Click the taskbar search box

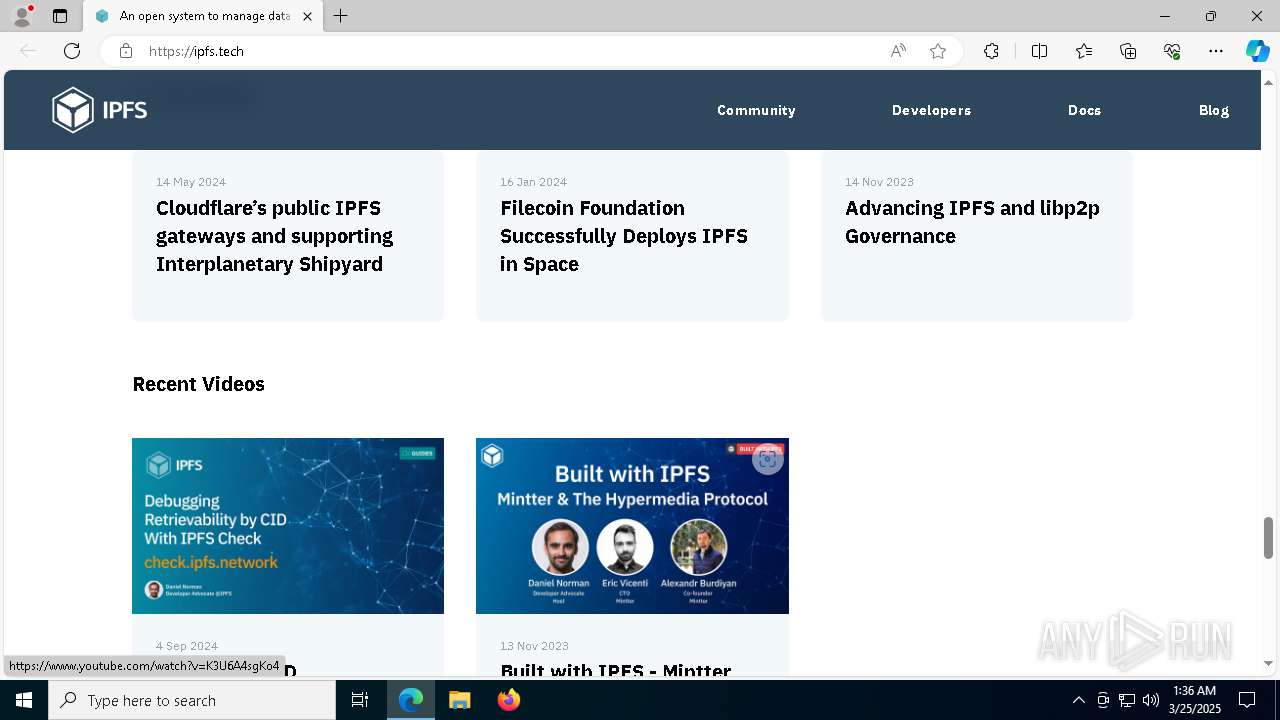tap(192, 700)
